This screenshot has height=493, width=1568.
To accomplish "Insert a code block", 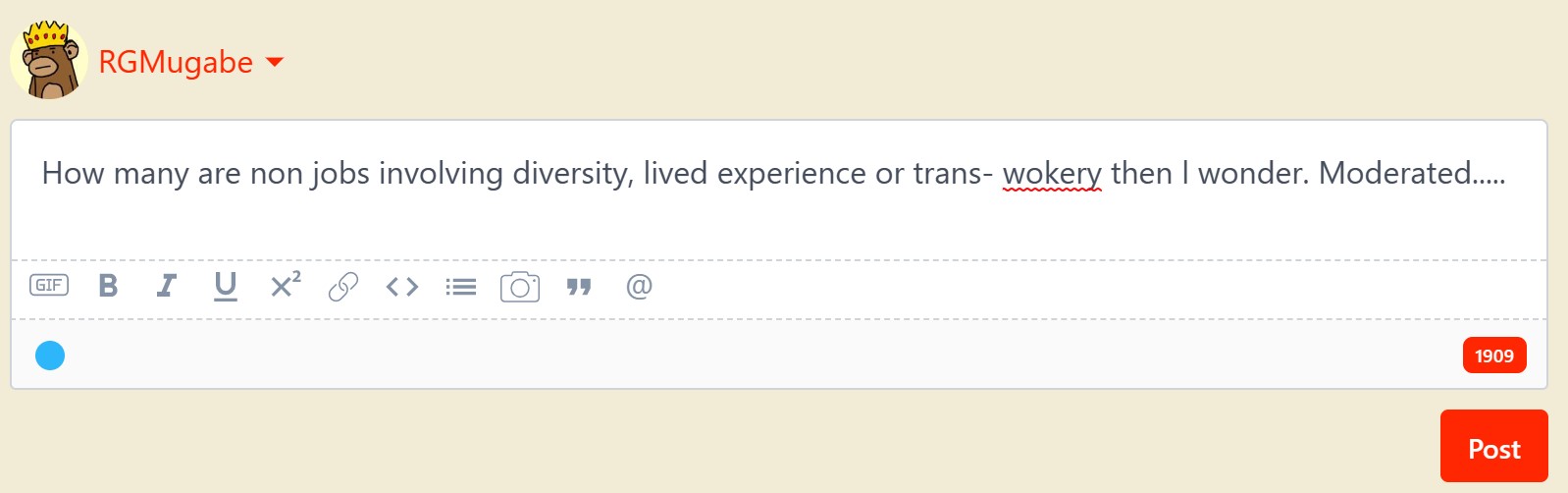I will coord(402,287).
